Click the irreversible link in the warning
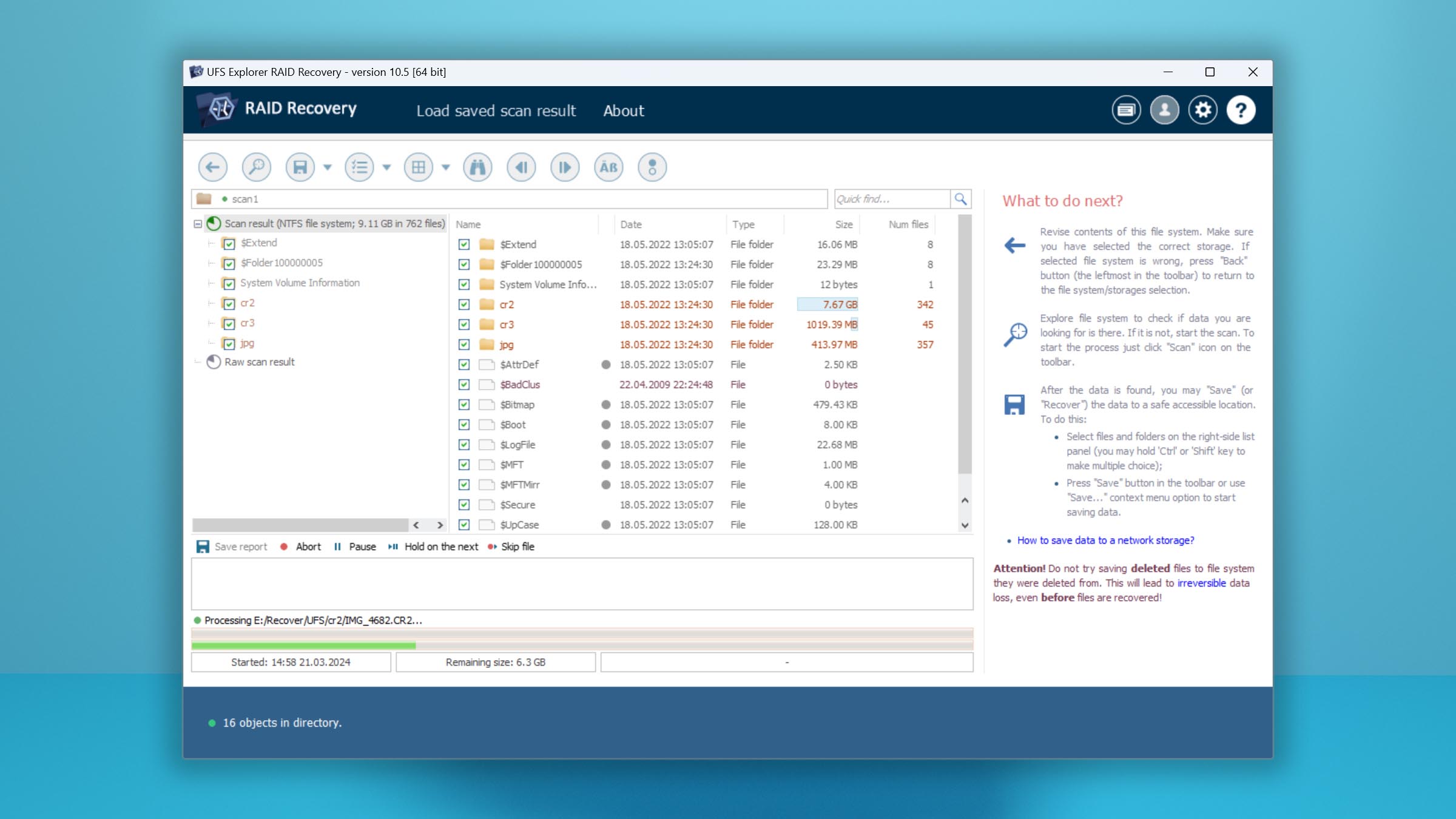Viewport: 1456px width, 819px height. pos(1202,583)
